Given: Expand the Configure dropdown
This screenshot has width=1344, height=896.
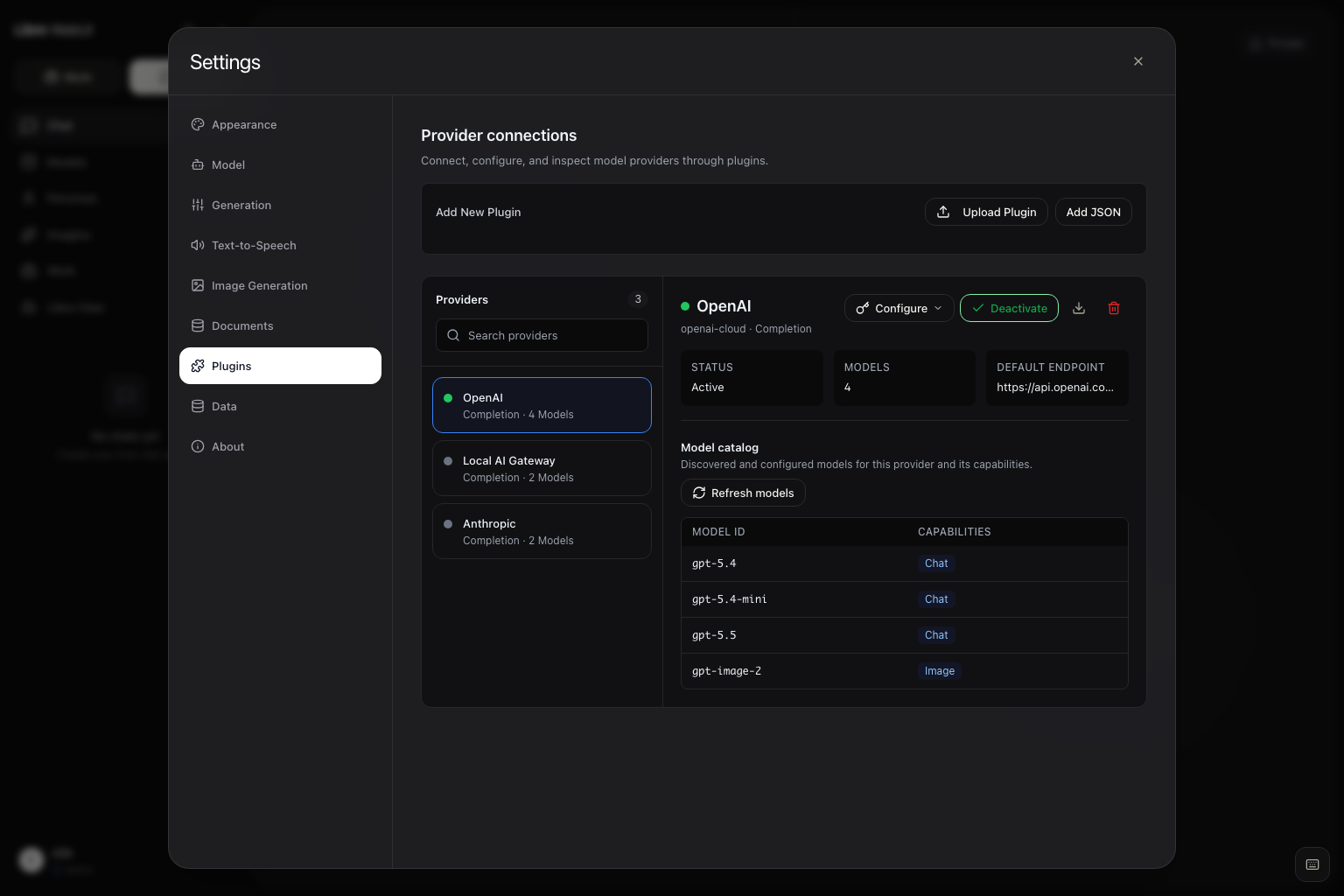Looking at the screenshot, I should (899, 308).
